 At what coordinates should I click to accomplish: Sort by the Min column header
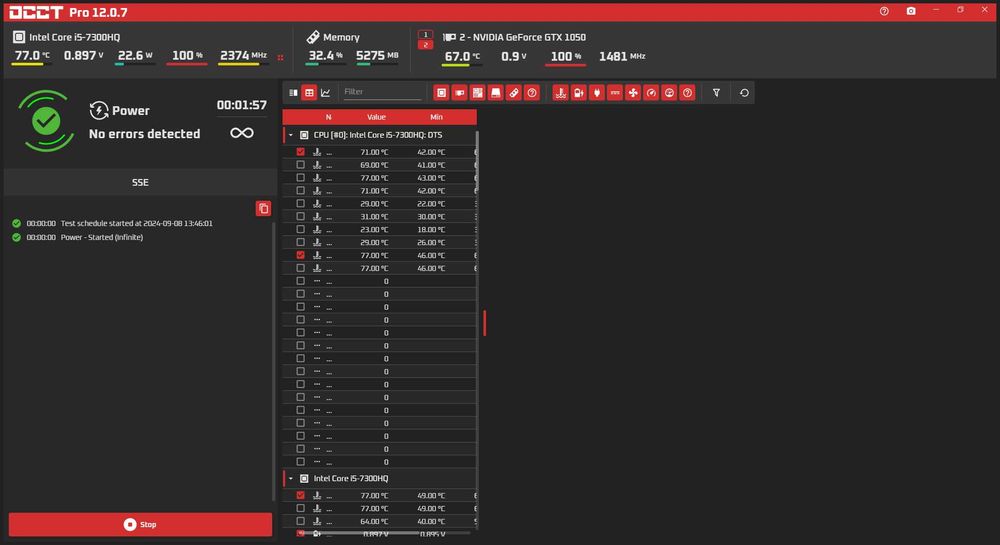(x=436, y=117)
